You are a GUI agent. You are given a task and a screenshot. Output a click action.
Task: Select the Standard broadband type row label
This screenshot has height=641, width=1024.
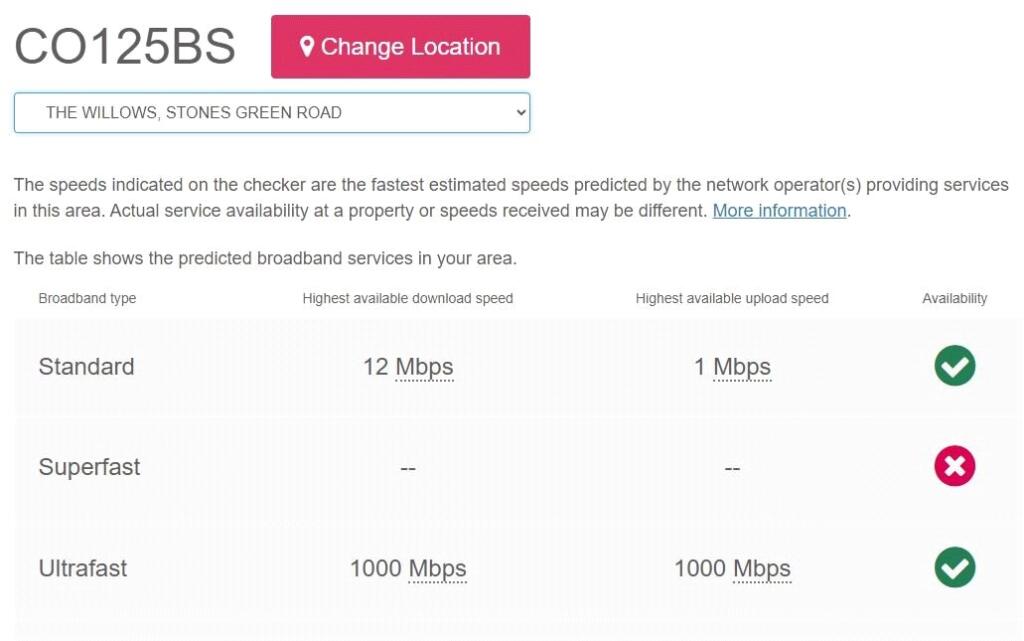pos(86,367)
